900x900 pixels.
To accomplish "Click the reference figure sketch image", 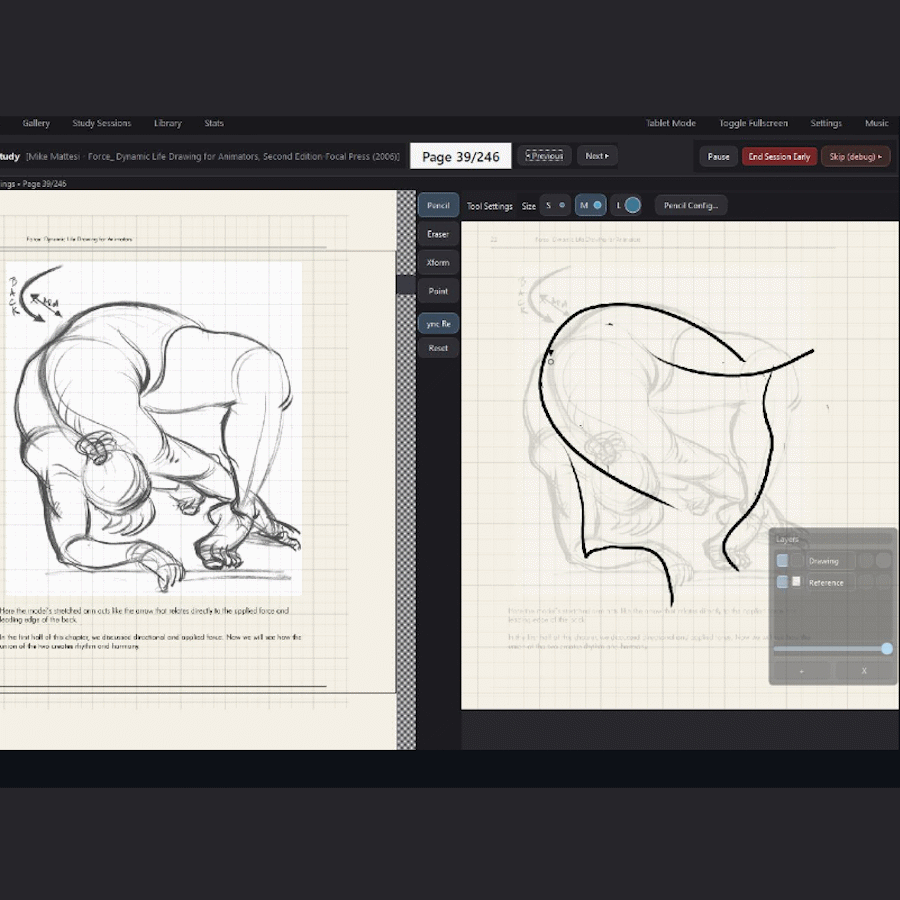I will click(x=154, y=428).
